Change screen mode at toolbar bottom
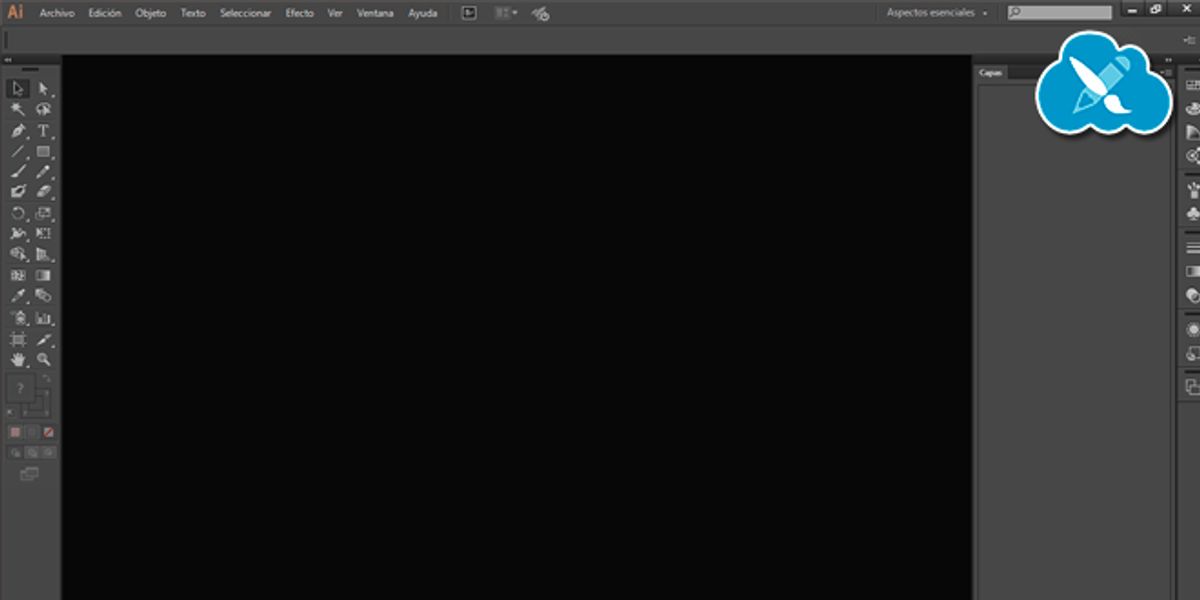This screenshot has height=600, width=1200. (x=29, y=474)
